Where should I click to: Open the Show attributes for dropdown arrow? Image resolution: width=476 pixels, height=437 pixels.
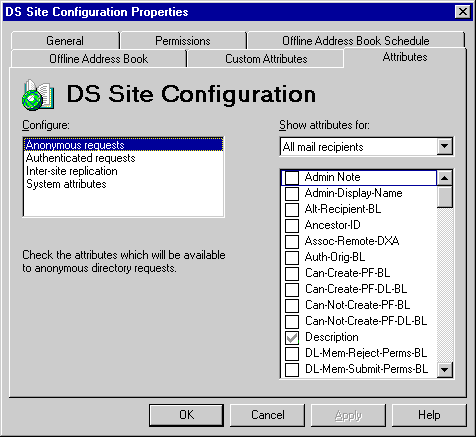coord(444,146)
